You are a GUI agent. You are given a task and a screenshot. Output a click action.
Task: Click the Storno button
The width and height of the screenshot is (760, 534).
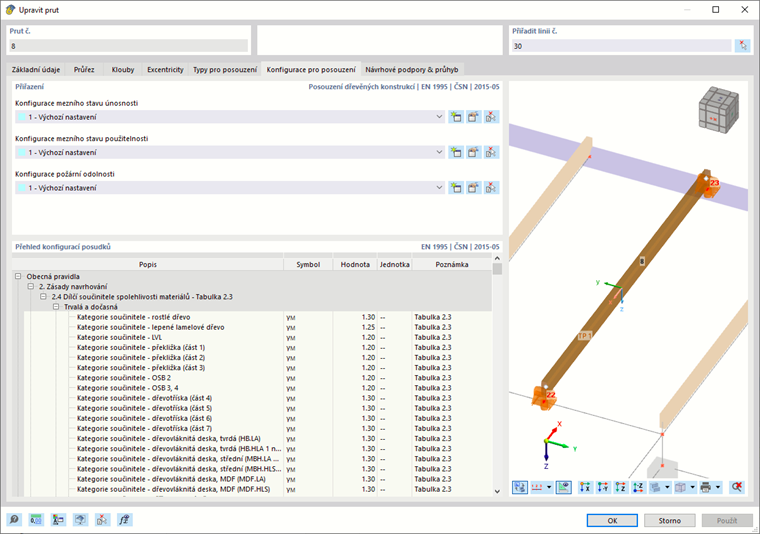[669, 520]
